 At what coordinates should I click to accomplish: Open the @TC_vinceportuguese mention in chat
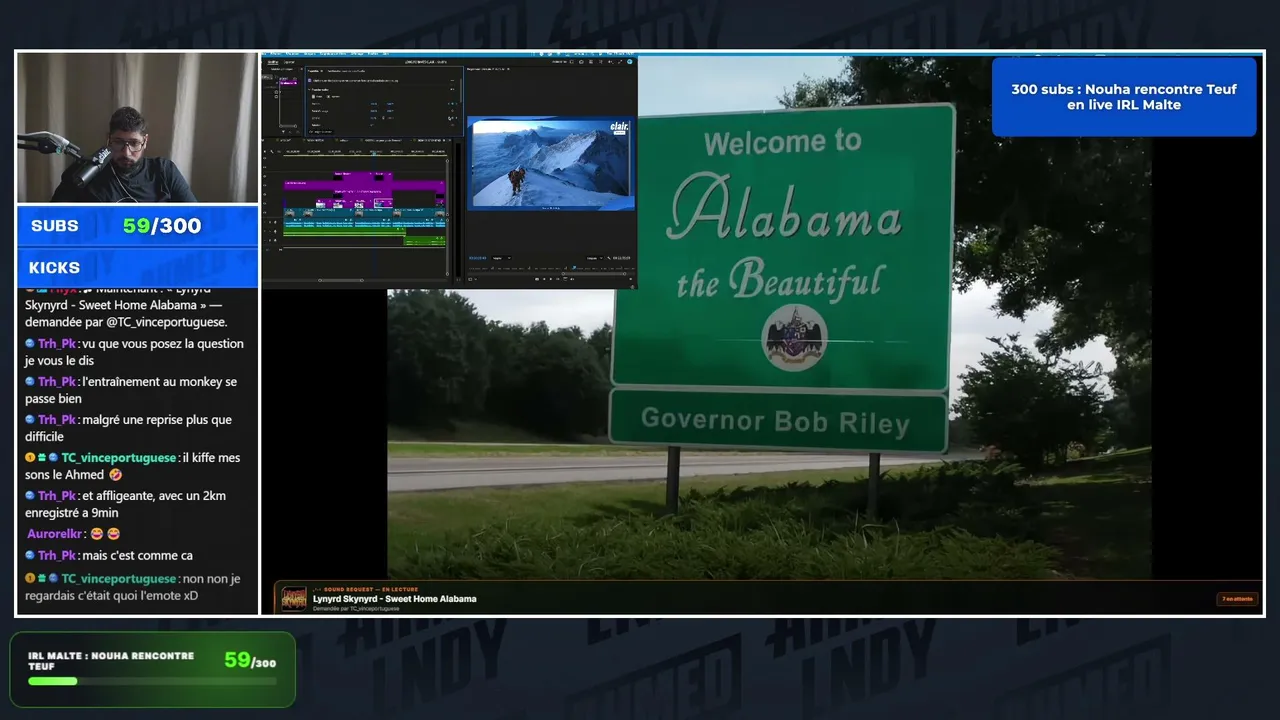[166, 322]
